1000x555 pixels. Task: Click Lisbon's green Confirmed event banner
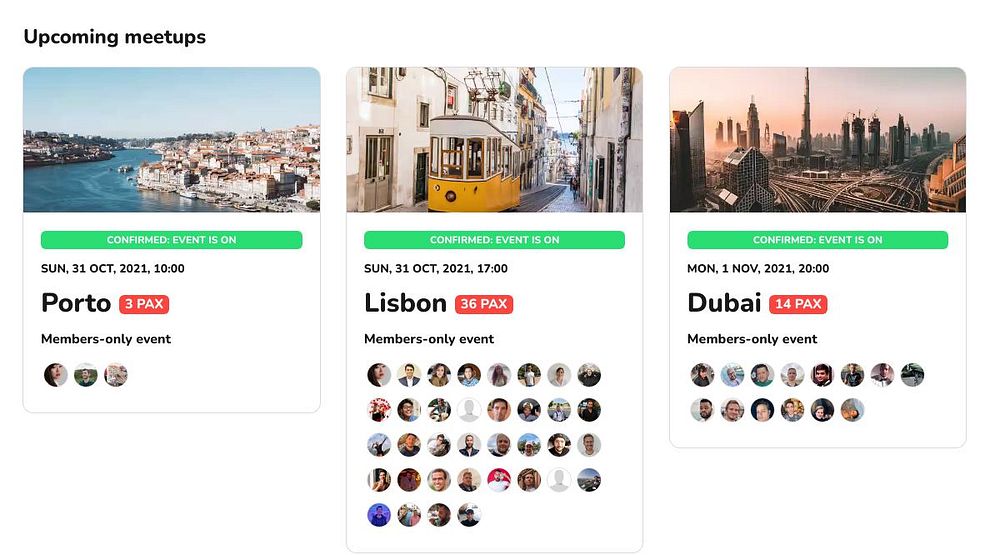coord(494,240)
